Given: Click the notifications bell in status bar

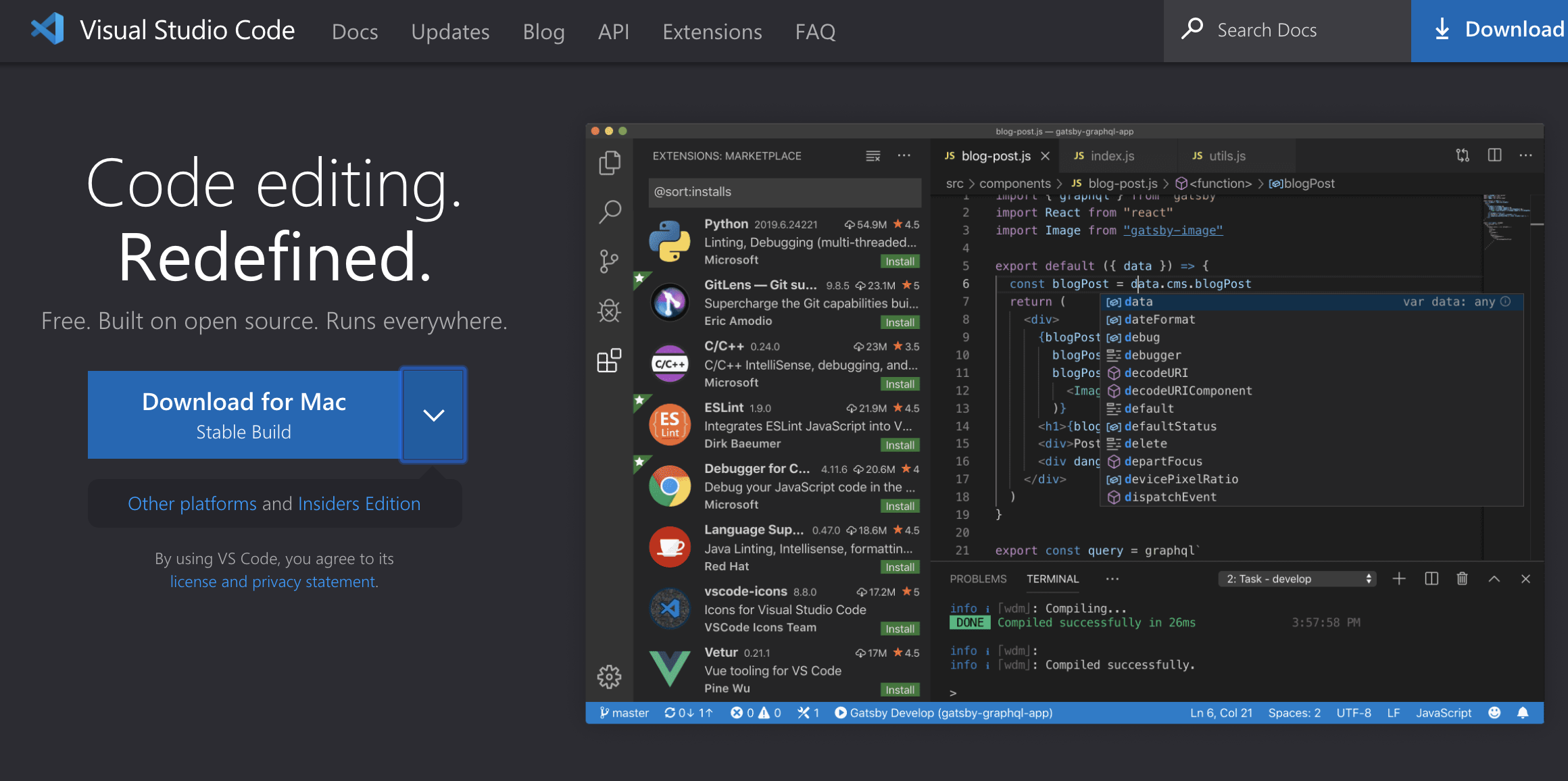Looking at the screenshot, I should tap(1523, 713).
